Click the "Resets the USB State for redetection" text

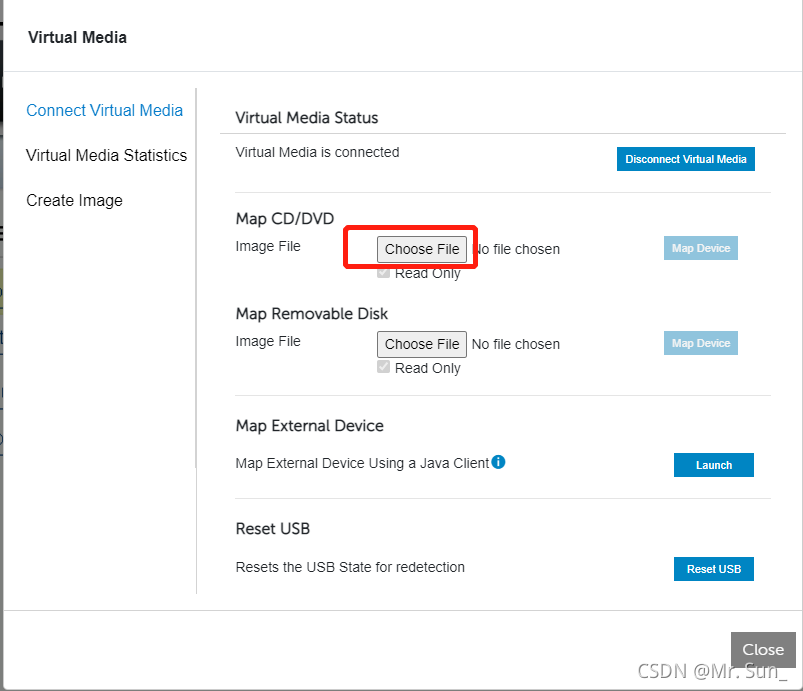click(x=350, y=567)
